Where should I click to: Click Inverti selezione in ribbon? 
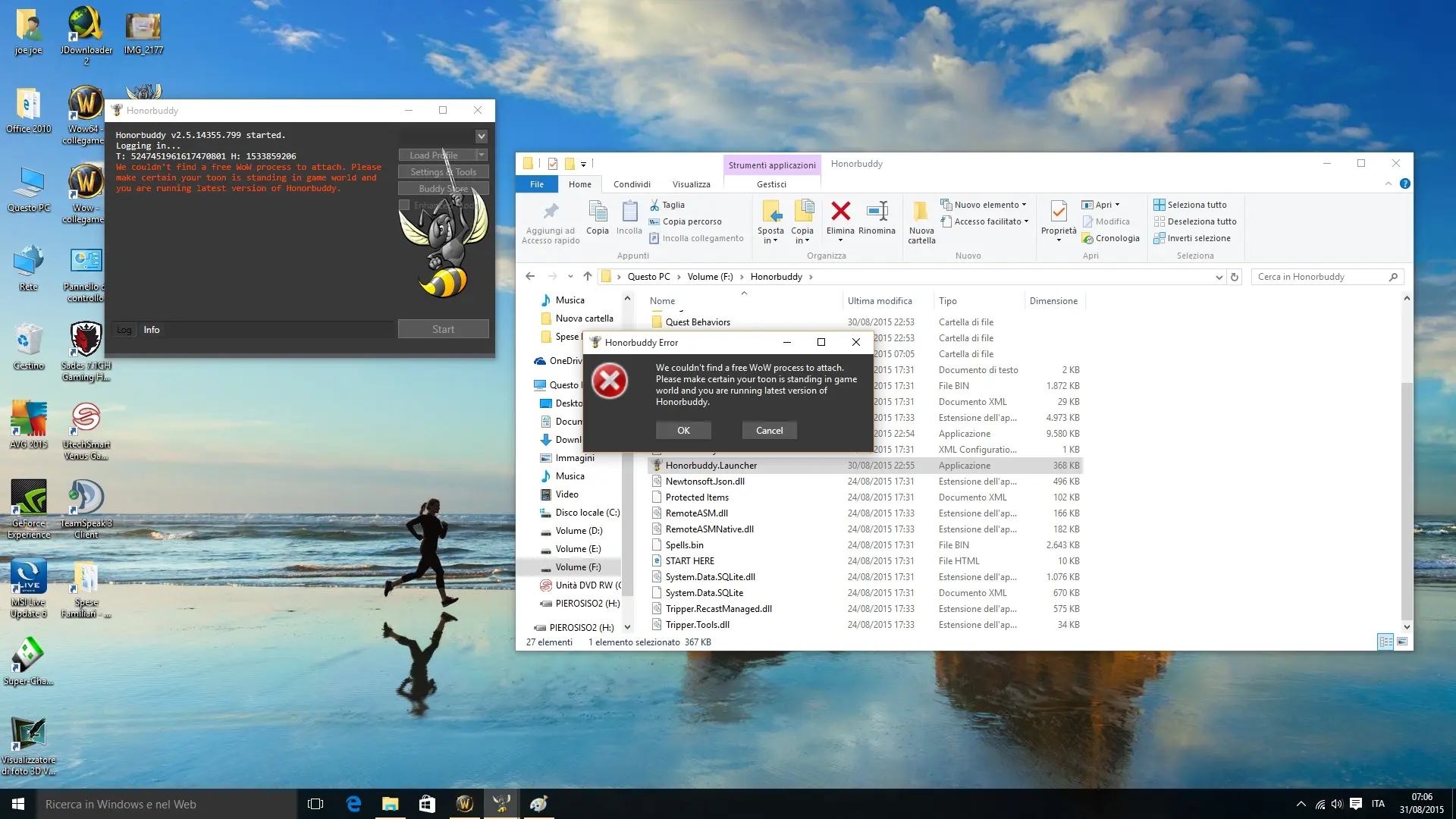coord(1192,238)
